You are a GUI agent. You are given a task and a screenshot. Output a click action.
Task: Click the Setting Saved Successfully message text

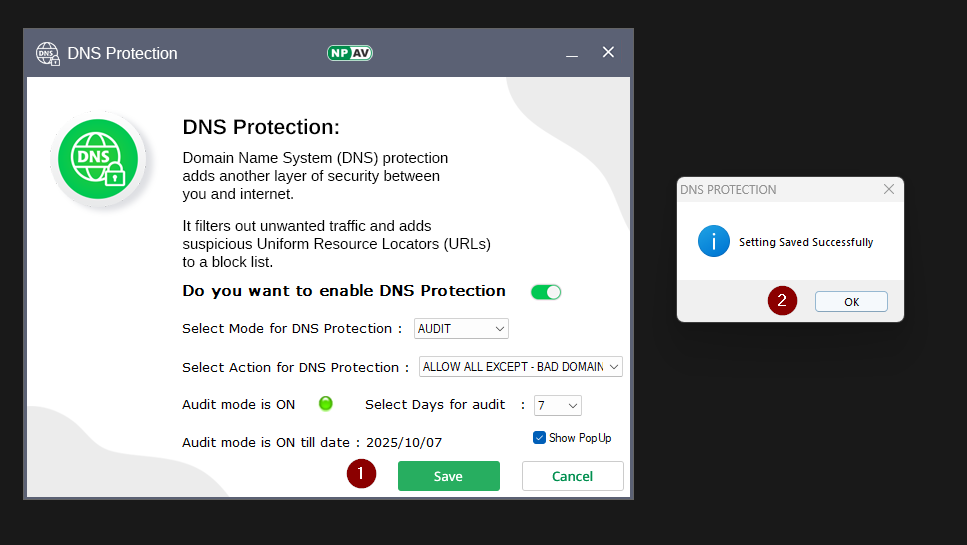click(805, 242)
